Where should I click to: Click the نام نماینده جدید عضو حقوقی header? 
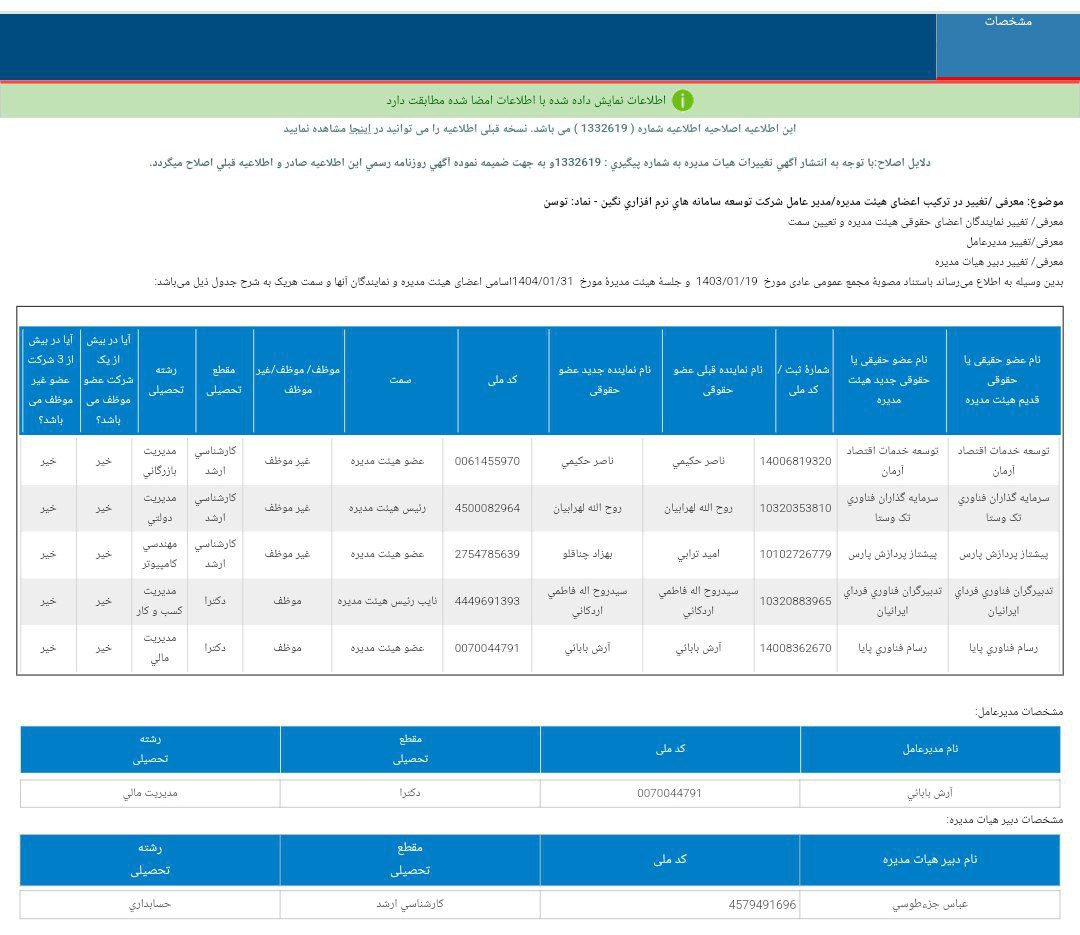605,380
